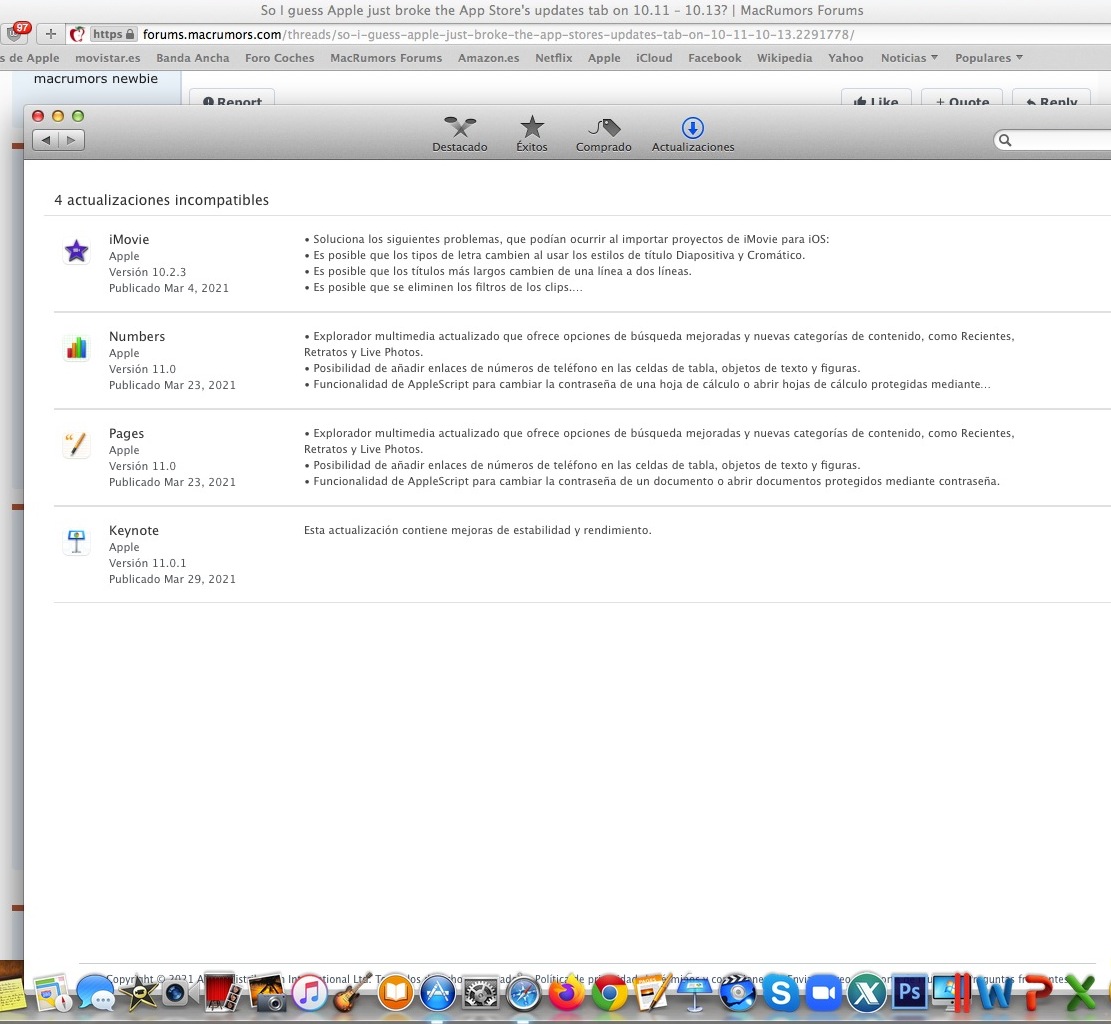Switch to the Éxitos tab
Image resolution: width=1111 pixels, height=1024 pixels.
tap(531, 135)
